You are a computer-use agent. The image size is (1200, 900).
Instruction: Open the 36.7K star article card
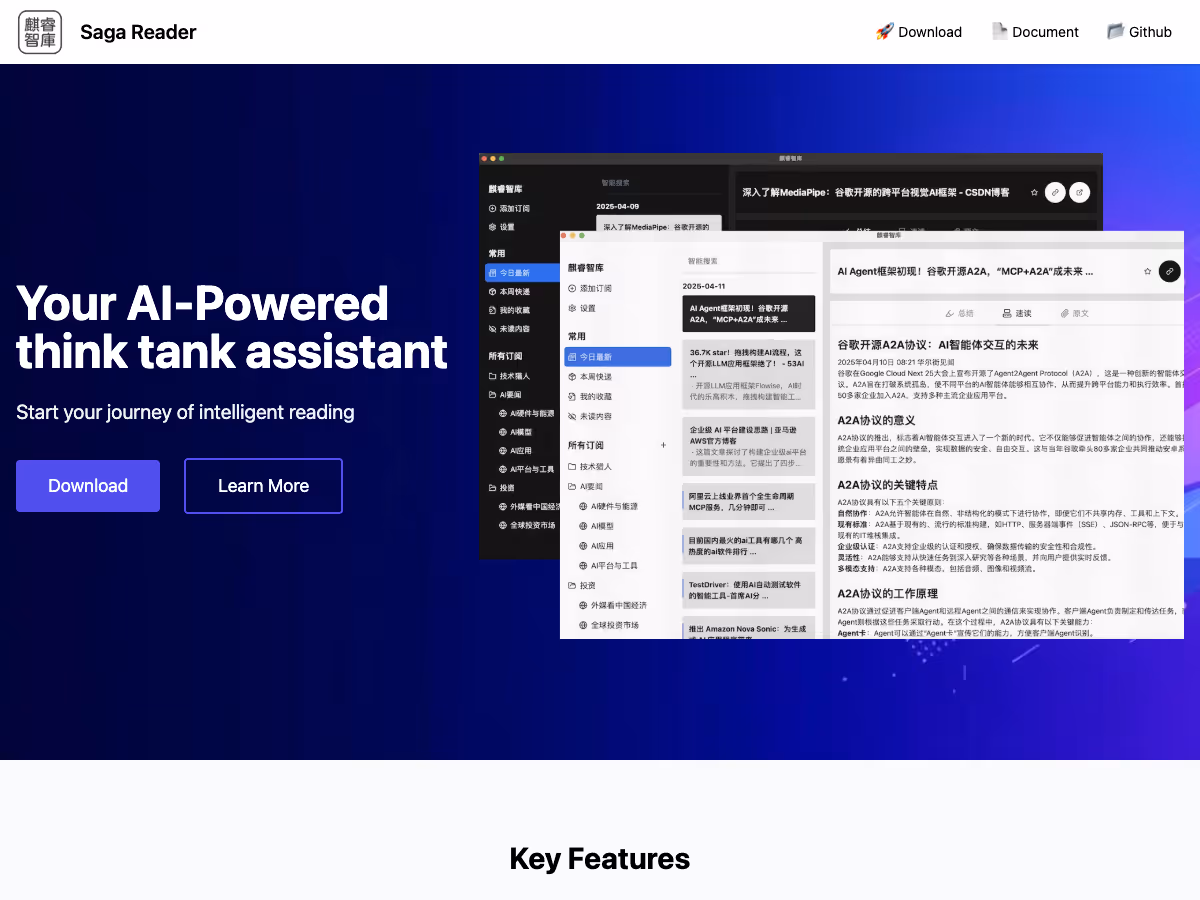[748, 374]
